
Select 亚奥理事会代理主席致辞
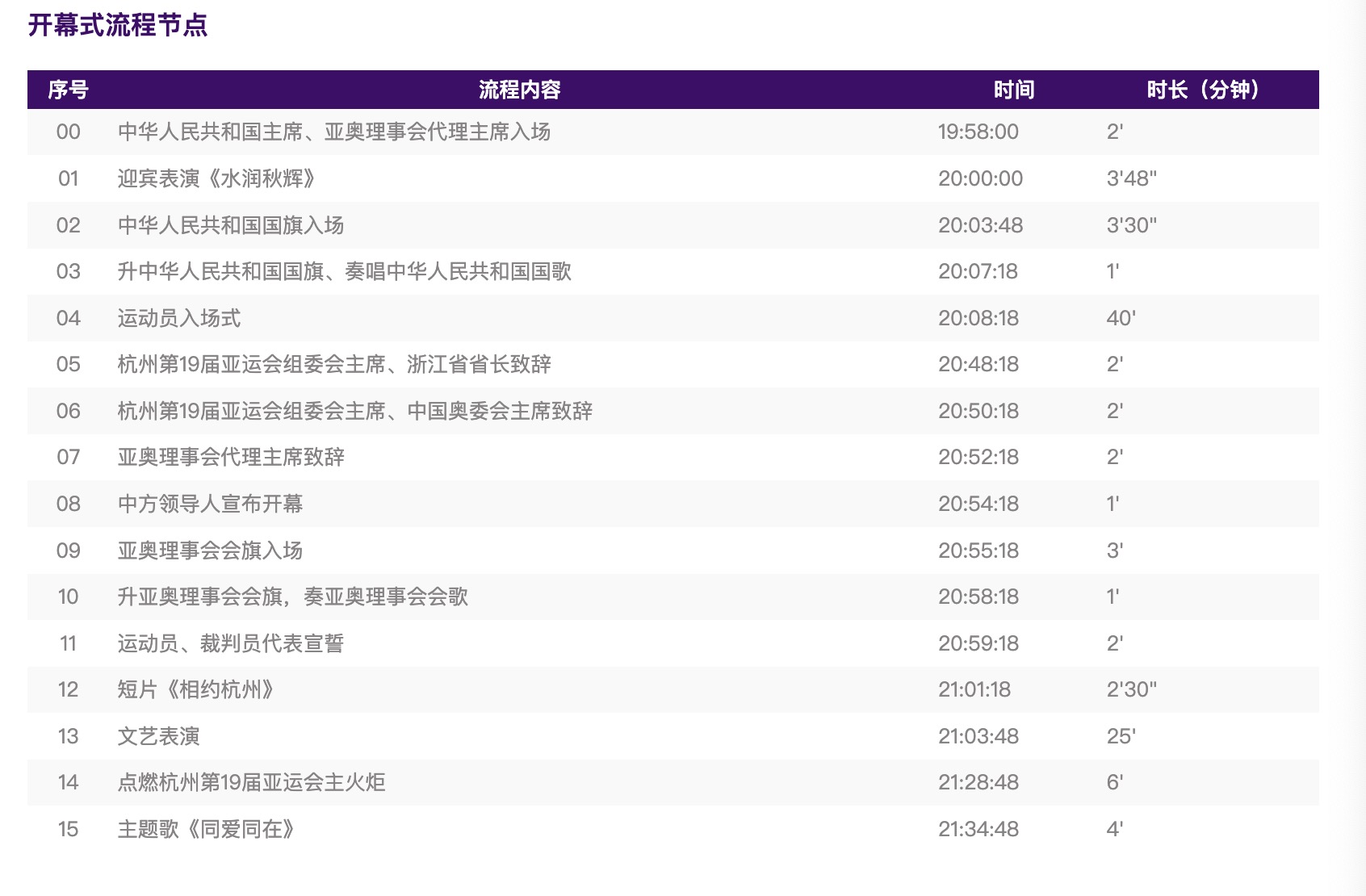[231, 457]
